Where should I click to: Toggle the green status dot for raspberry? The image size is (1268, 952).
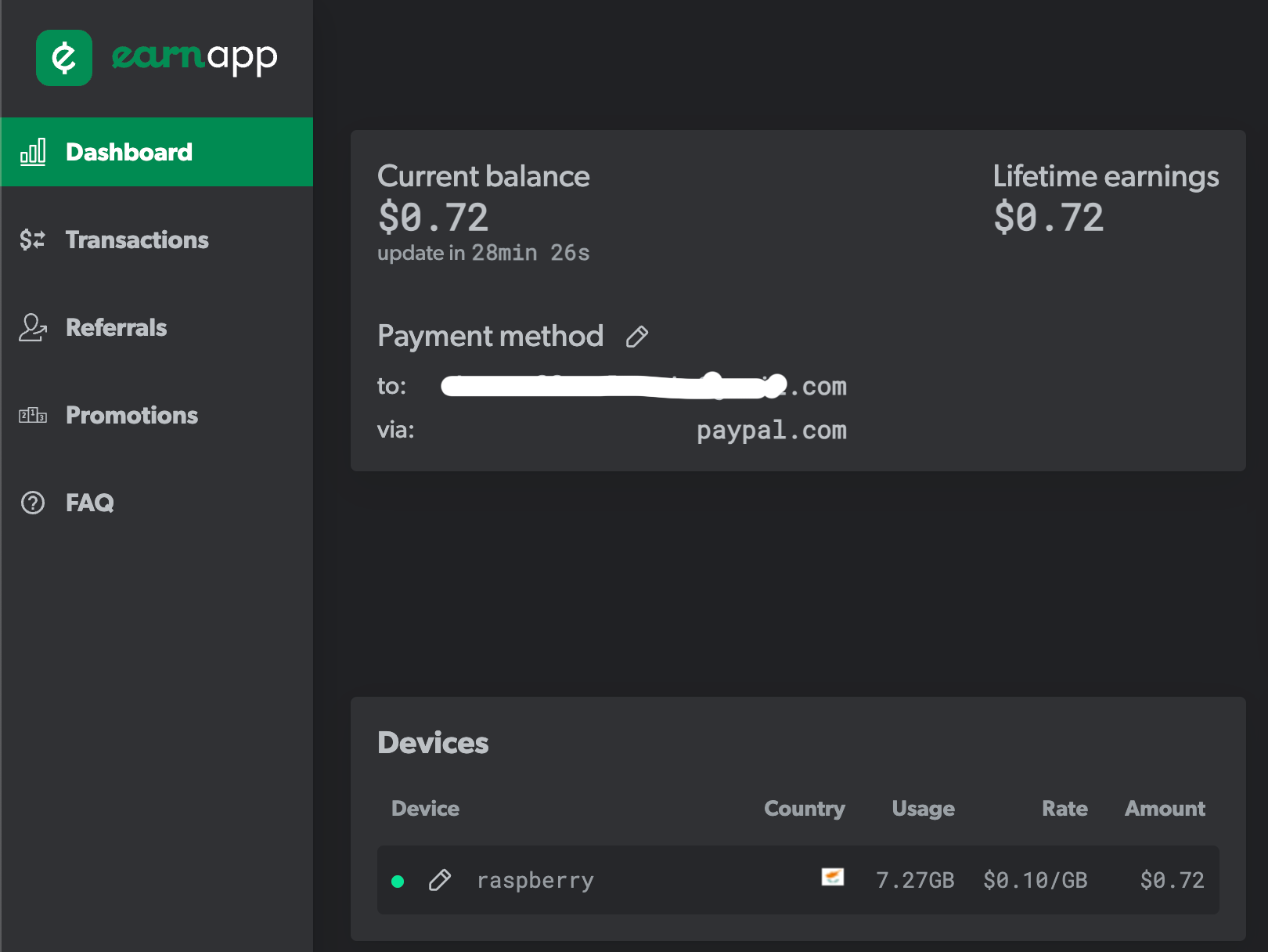(x=399, y=881)
